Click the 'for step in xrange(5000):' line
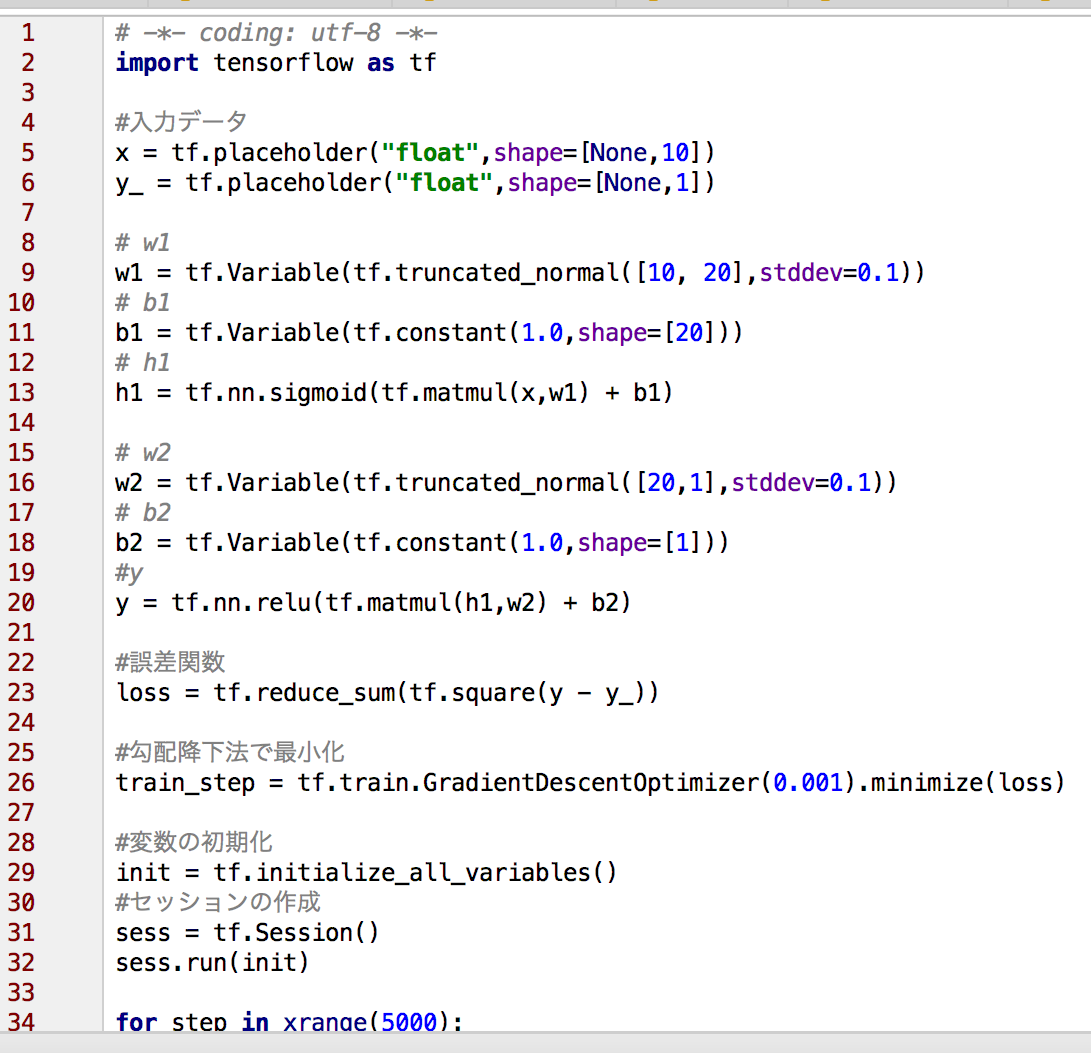The width and height of the screenshot is (1091, 1053). coord(289,1021)
